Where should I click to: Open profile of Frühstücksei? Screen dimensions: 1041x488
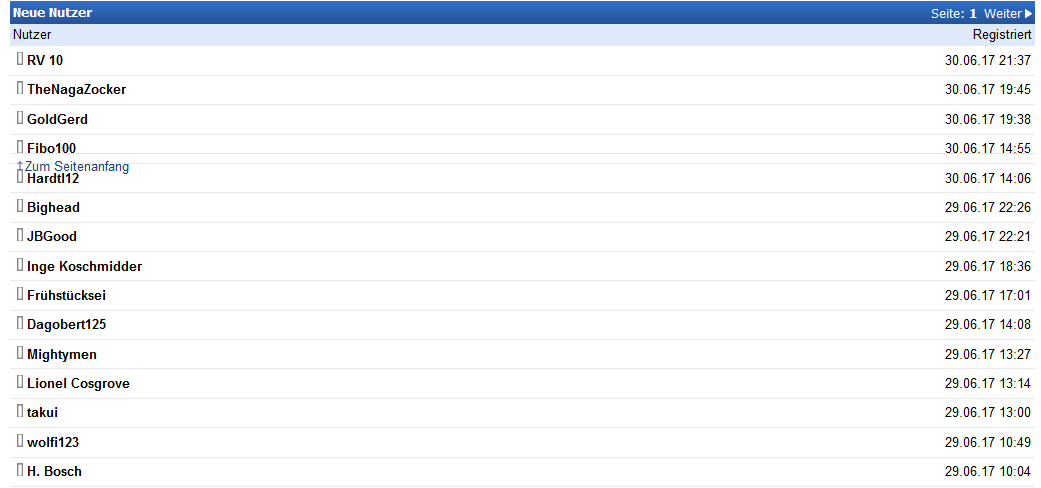click(66, 295)
